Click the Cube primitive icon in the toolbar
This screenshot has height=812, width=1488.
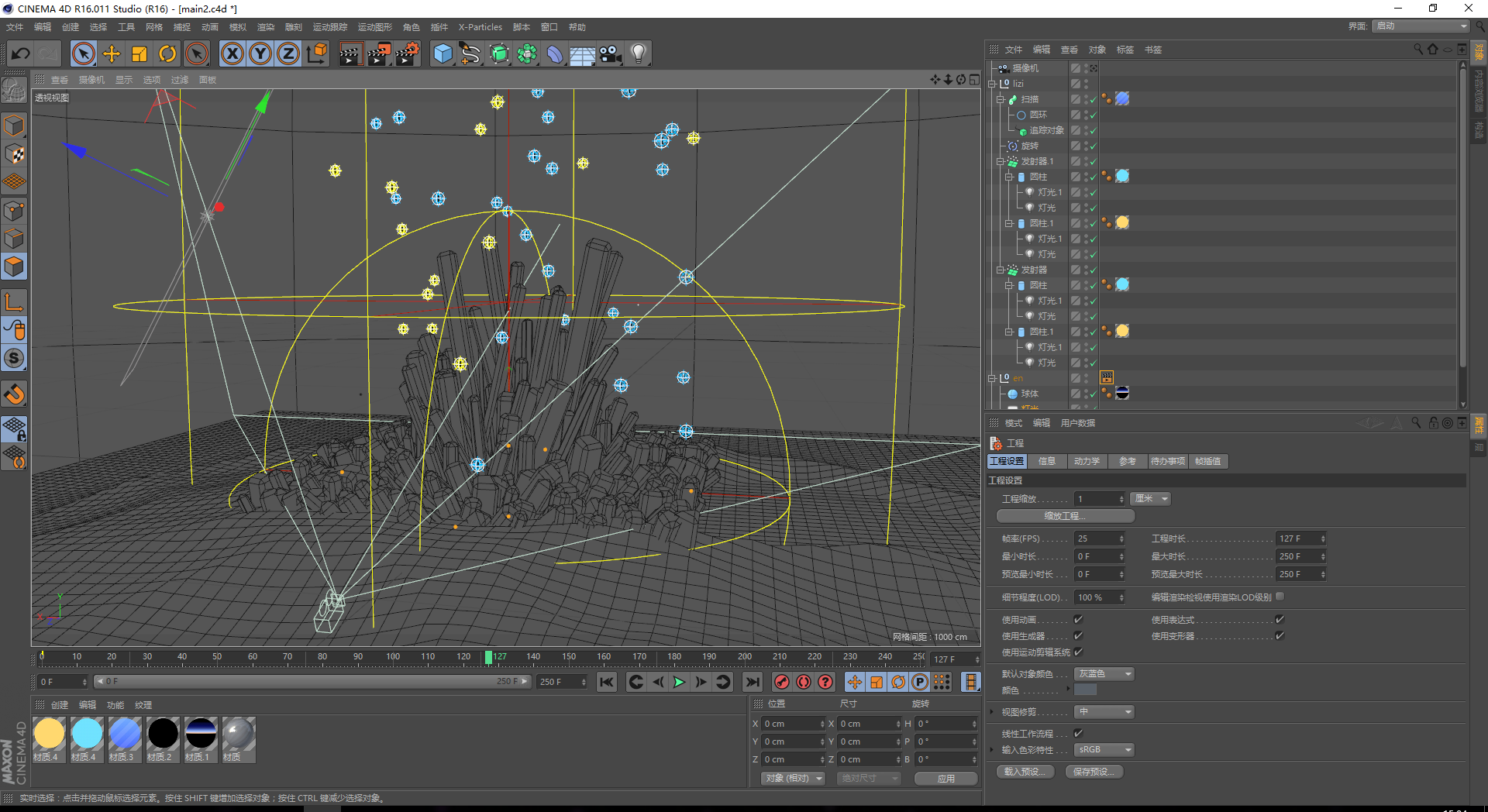[x=443, y=53]
